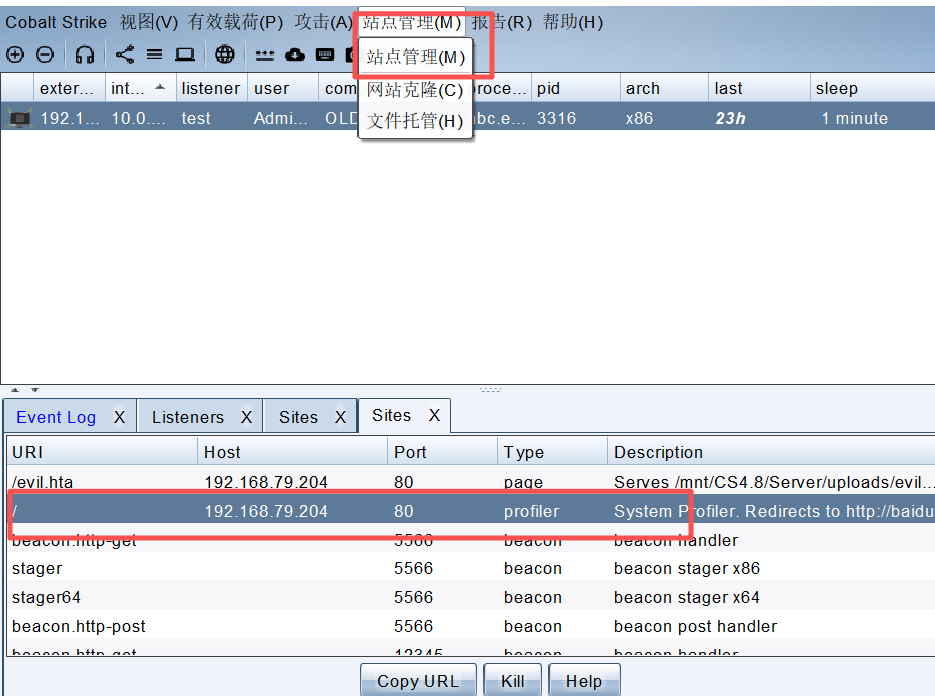This screenshot has height=696, width=935.
Task: Click the downloads cloud icon
Action: [295, 55]
